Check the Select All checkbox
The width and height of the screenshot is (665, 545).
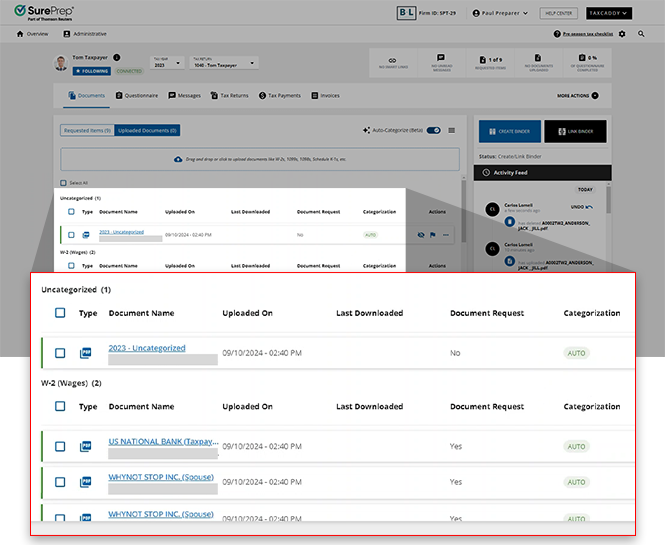tap(64, 183)
